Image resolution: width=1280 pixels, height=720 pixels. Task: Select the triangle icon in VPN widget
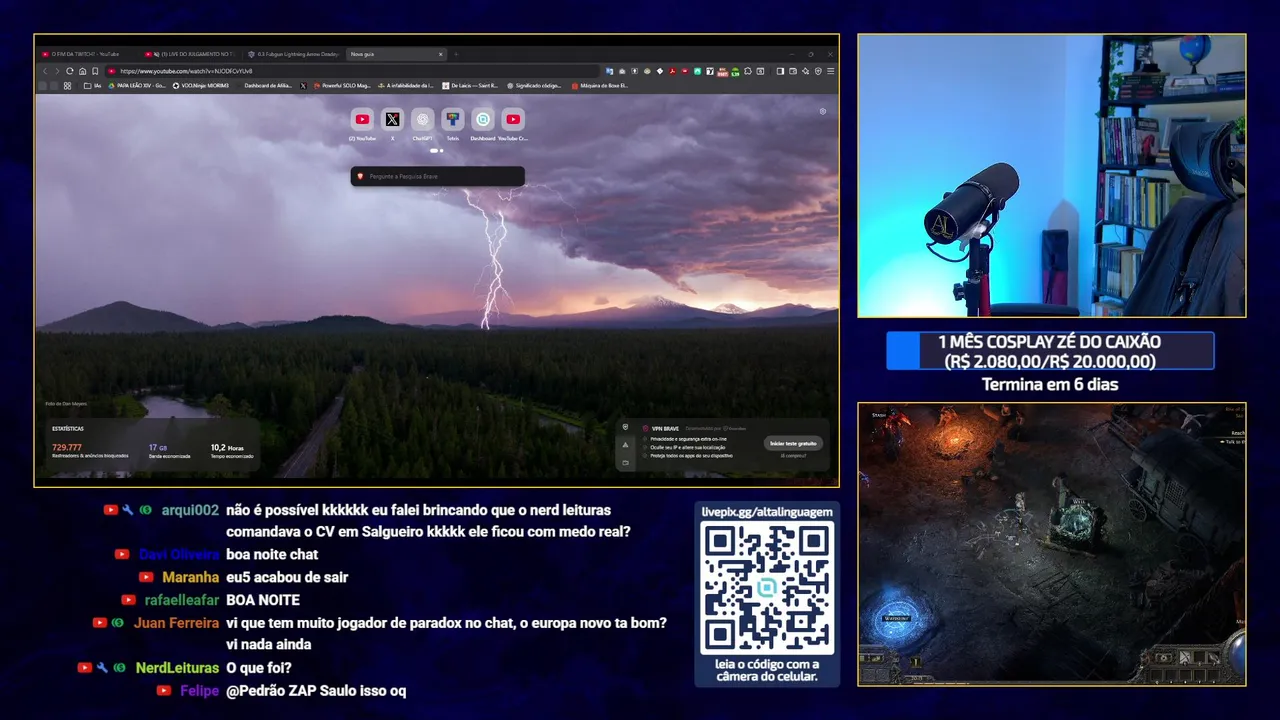[x=625, y=445]
